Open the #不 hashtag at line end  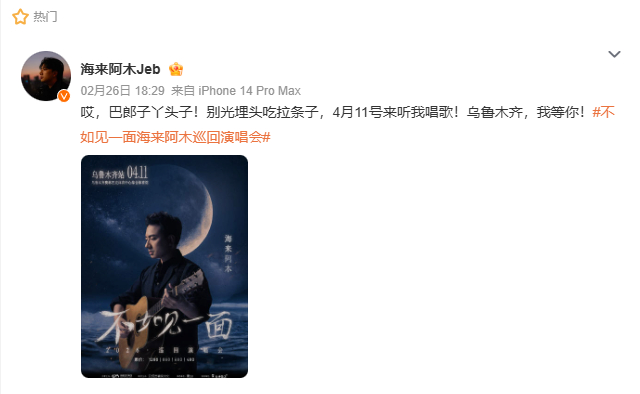604,112
